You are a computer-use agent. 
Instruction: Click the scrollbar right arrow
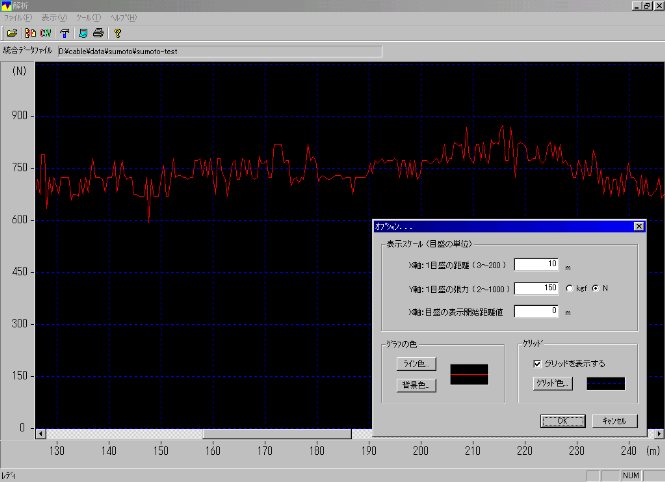point(659,434)
